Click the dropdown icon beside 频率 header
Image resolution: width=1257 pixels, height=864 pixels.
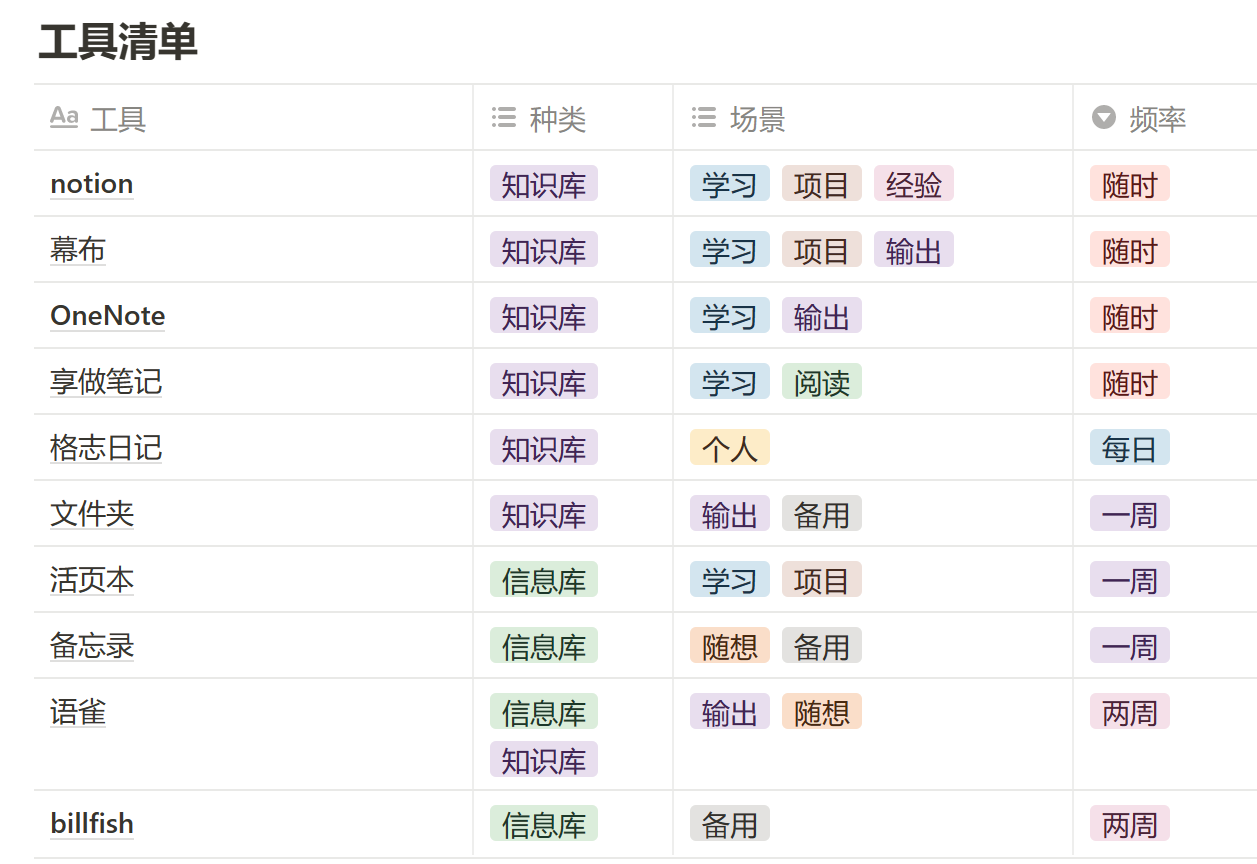1104,118
